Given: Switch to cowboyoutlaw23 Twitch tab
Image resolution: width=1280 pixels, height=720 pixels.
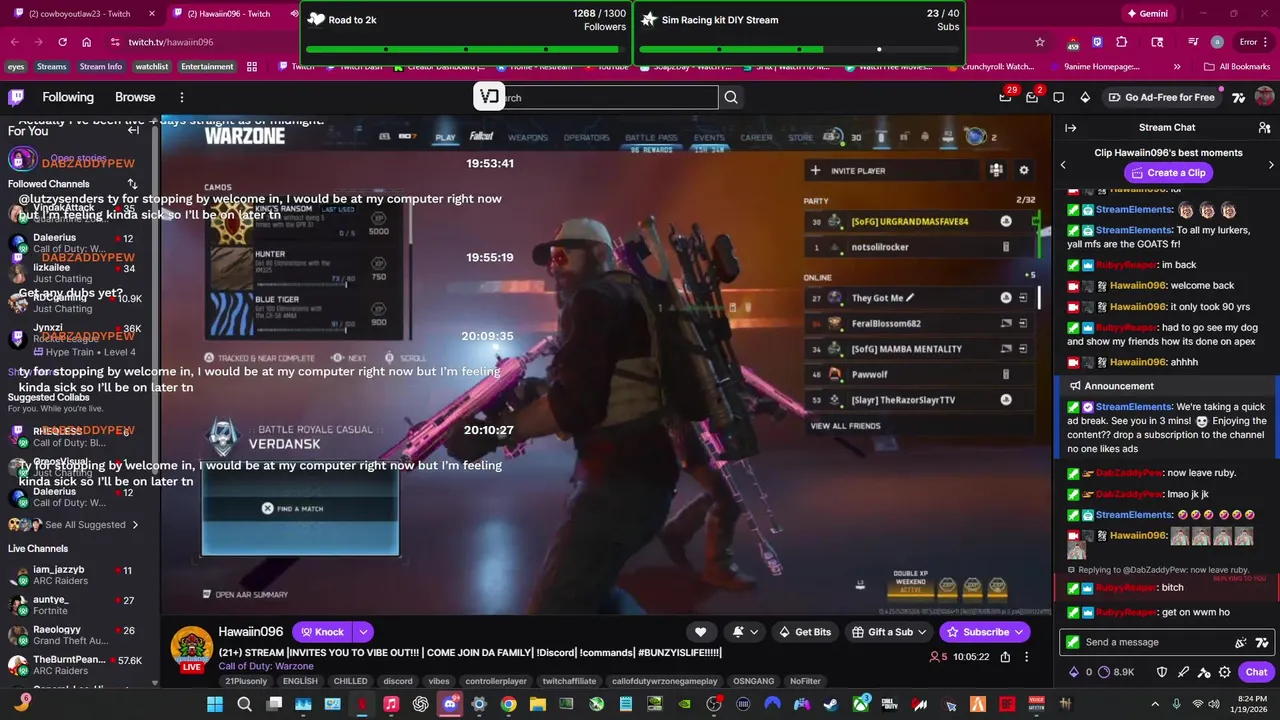Looking at the screenshot, I should (x=80, y=14).
